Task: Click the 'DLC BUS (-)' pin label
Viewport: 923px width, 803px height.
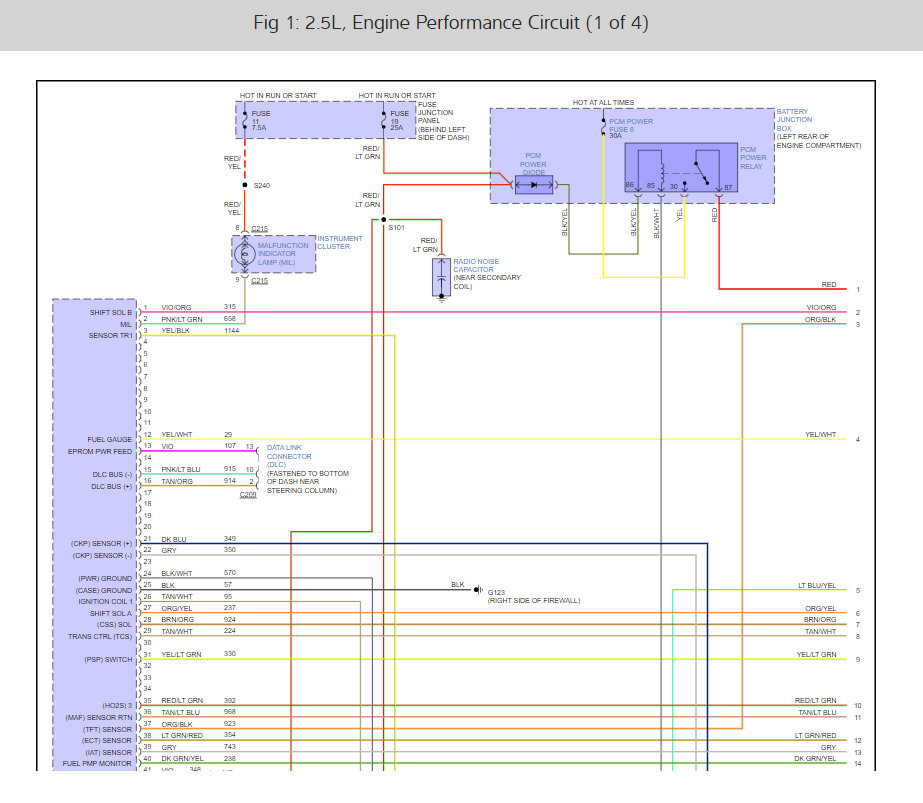Action: [x=112, y=474]
